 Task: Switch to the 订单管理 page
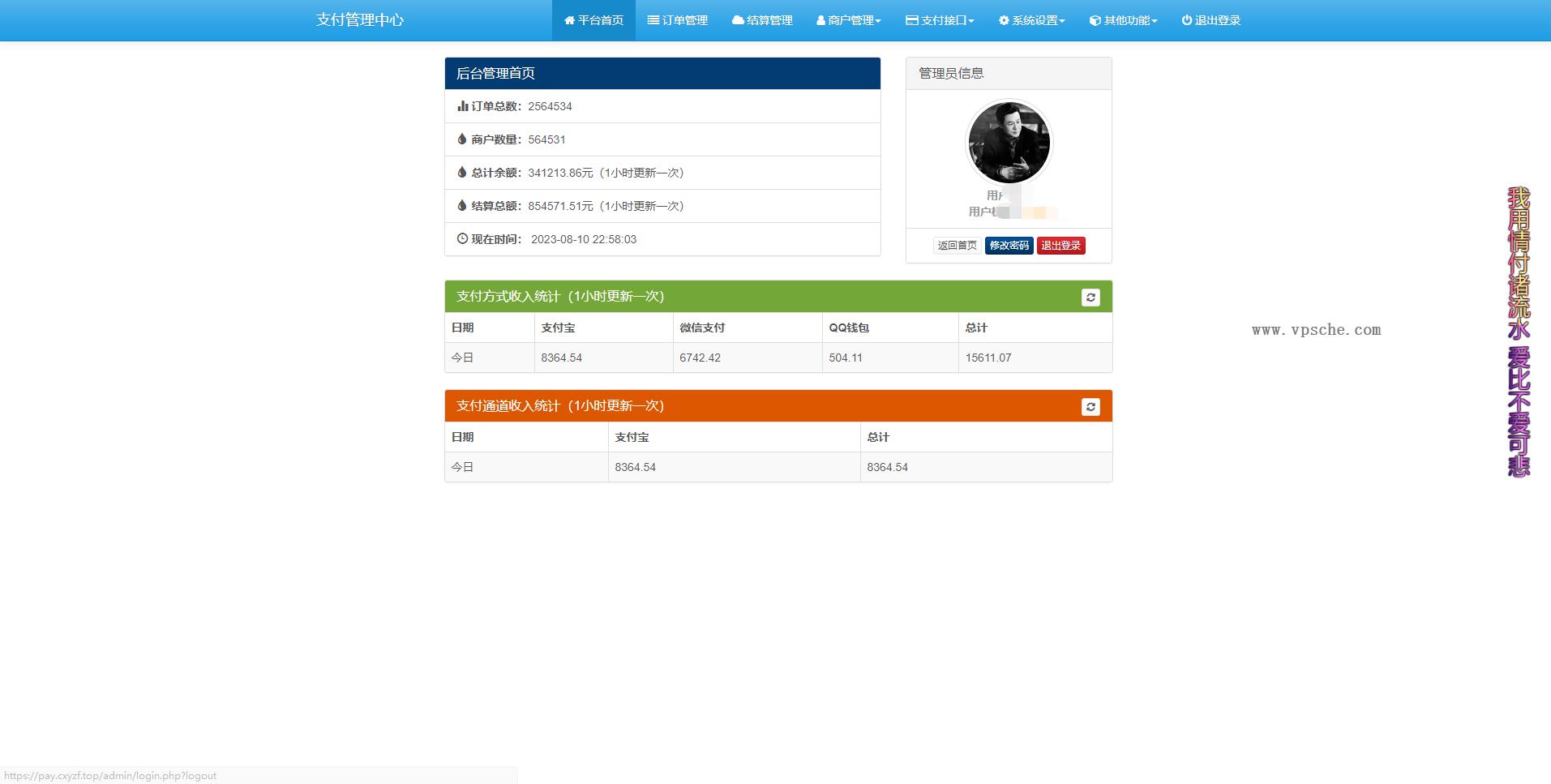pyautogui.click(x=677, y=20)
